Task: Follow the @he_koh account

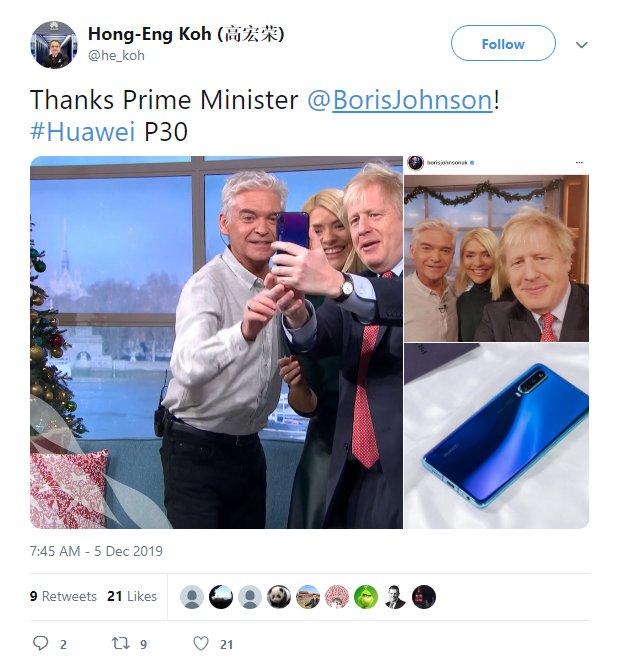Action: point(503,43)
